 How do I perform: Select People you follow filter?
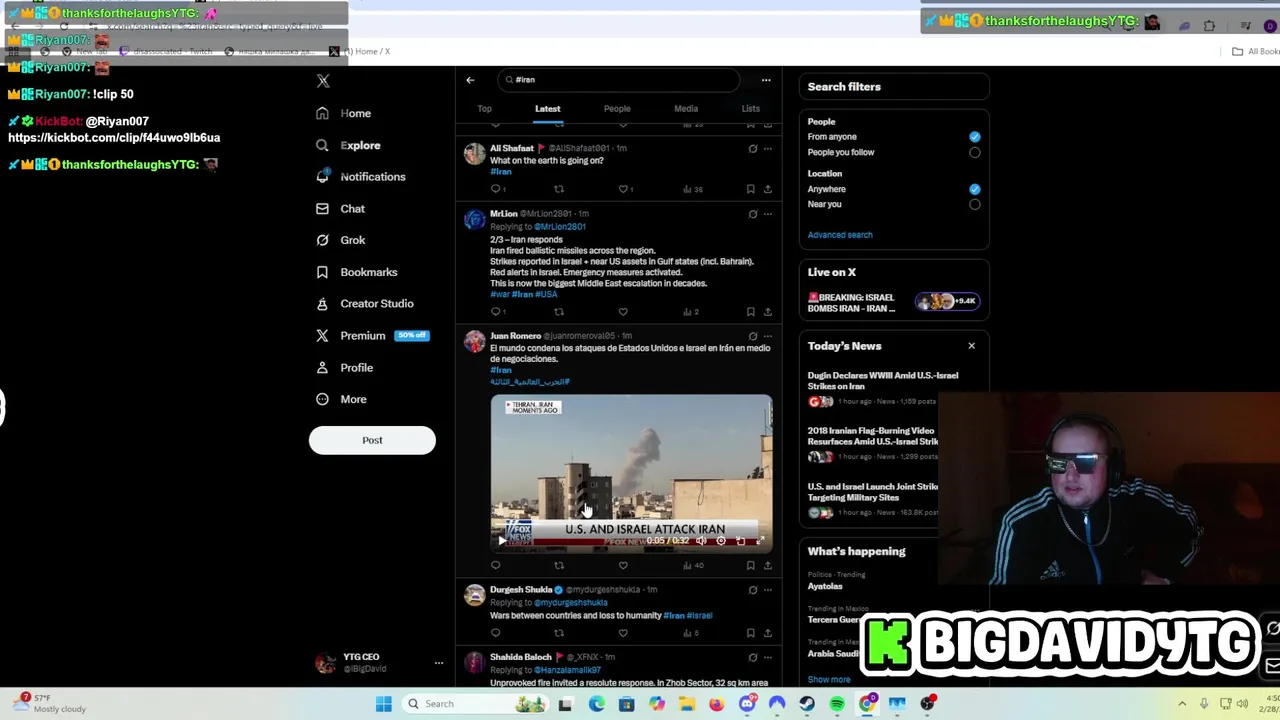(x=975, y=153)
